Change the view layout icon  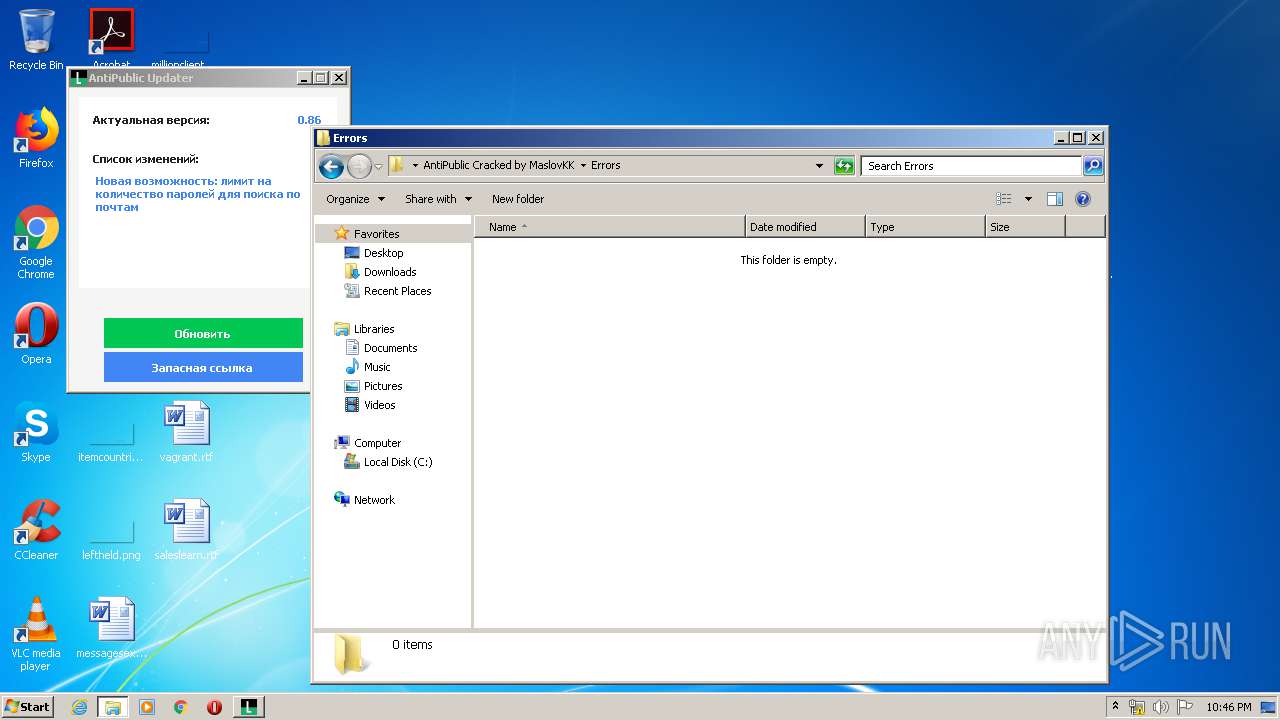pos(1004,199)
